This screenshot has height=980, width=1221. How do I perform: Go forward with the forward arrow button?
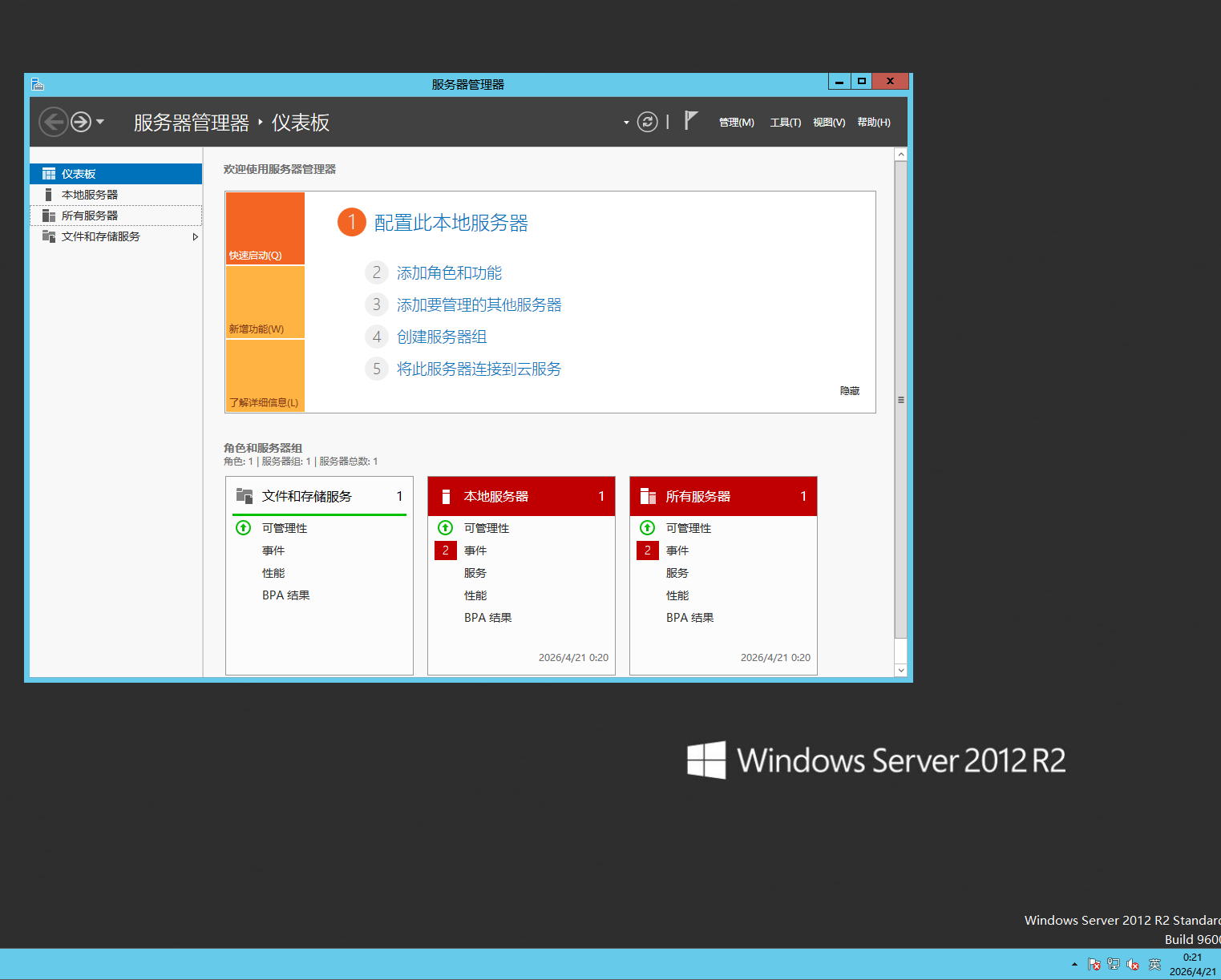pos(81,122)
